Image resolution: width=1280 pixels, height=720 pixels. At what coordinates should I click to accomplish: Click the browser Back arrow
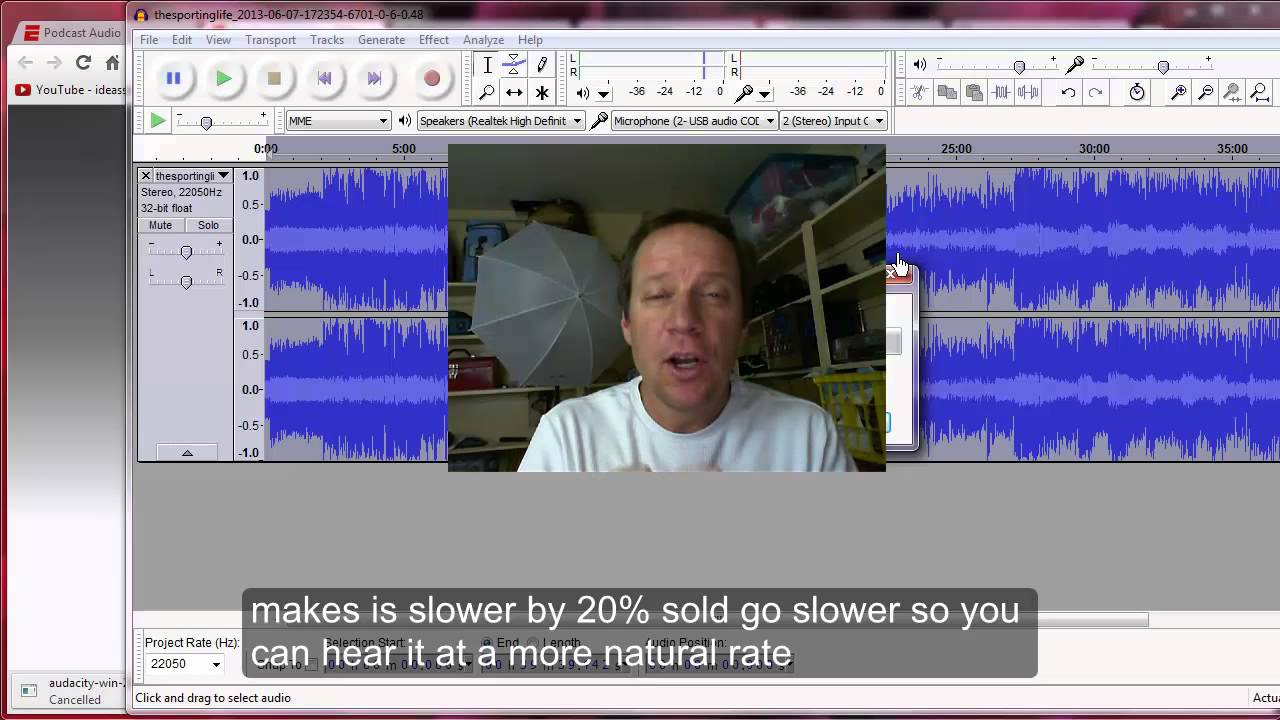[25, 62]
